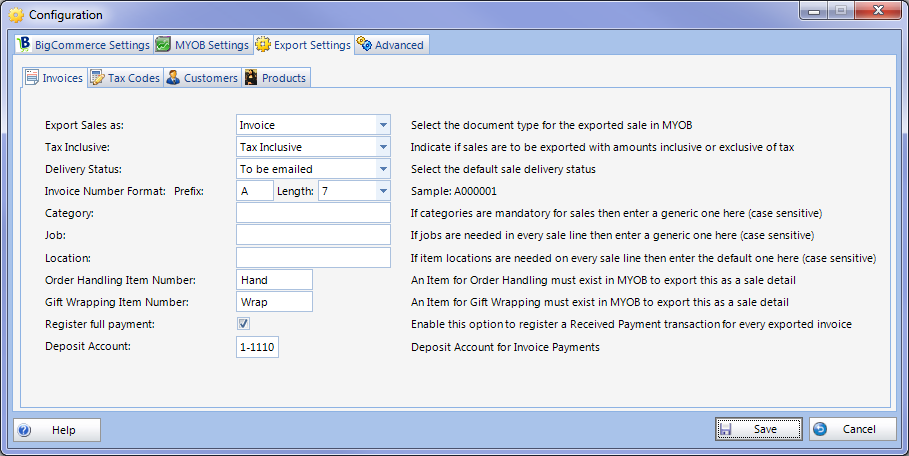The width and height of the screenshot is (909, 456).
Task: Open the BigCommerce Settings tab
Action: pyautogui.click(x=84, y=45)
